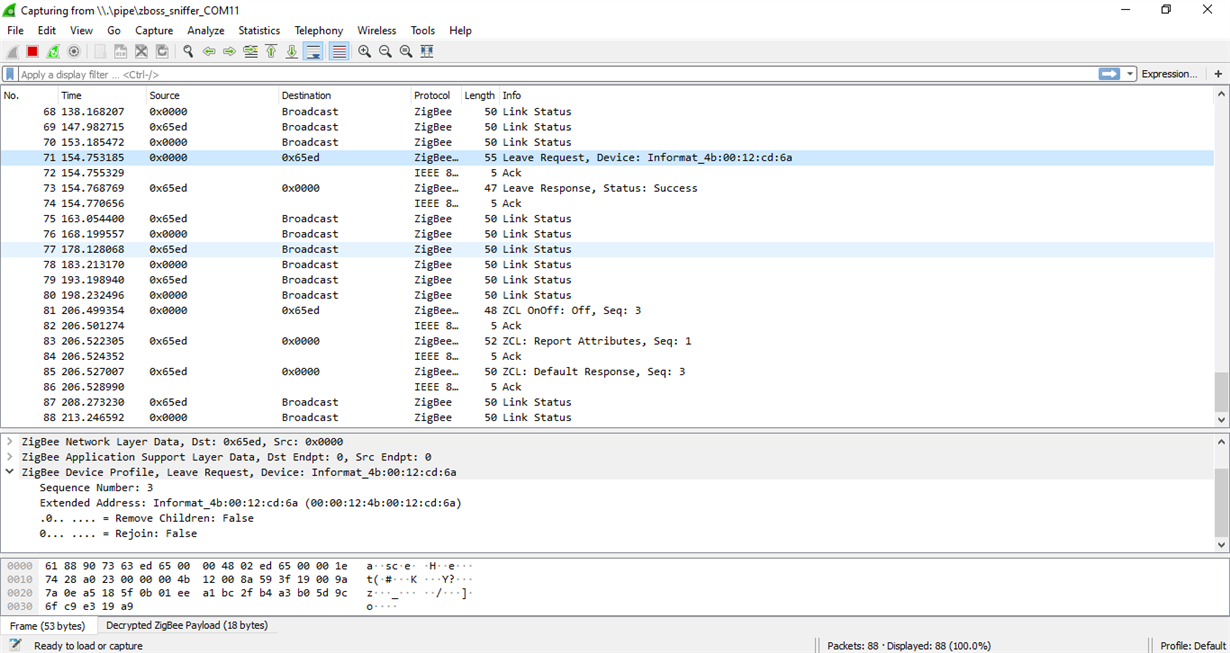Toggle packet list colorization
Image resolution: width=1230 pixels, height=653 pixels.
coord(339,51)
